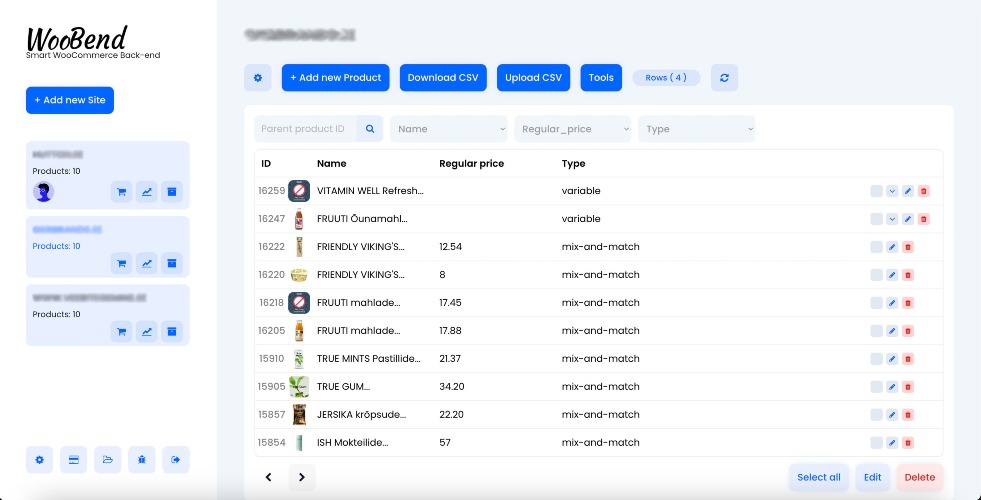This screenshot has height=500, width=981.
Task: Expand variations of FRUUTI Õunamahl row
Action: (892, 219)
